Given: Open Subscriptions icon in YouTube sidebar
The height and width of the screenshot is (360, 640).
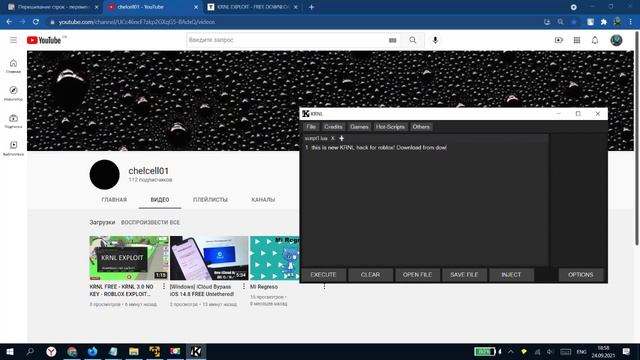Looking at the screenshot, I should pos(13,121).
